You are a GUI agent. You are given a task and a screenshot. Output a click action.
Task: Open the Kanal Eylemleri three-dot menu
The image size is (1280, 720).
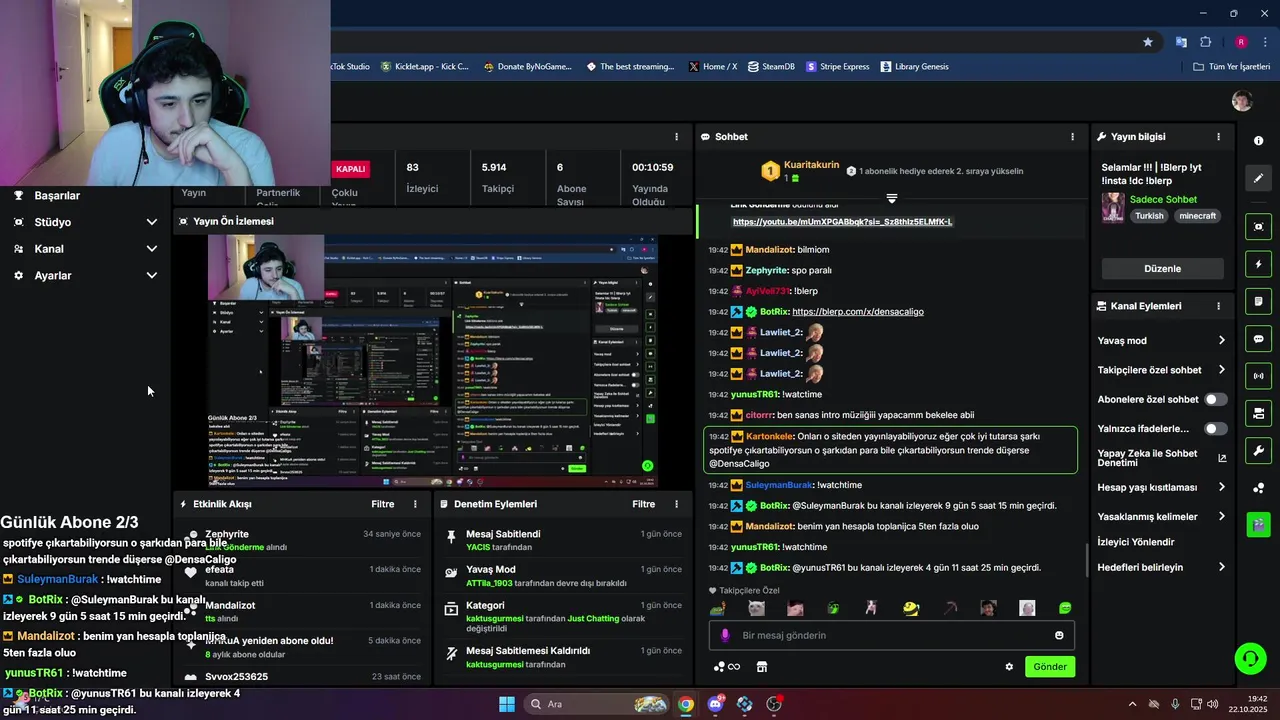(x=1218, y=306)
